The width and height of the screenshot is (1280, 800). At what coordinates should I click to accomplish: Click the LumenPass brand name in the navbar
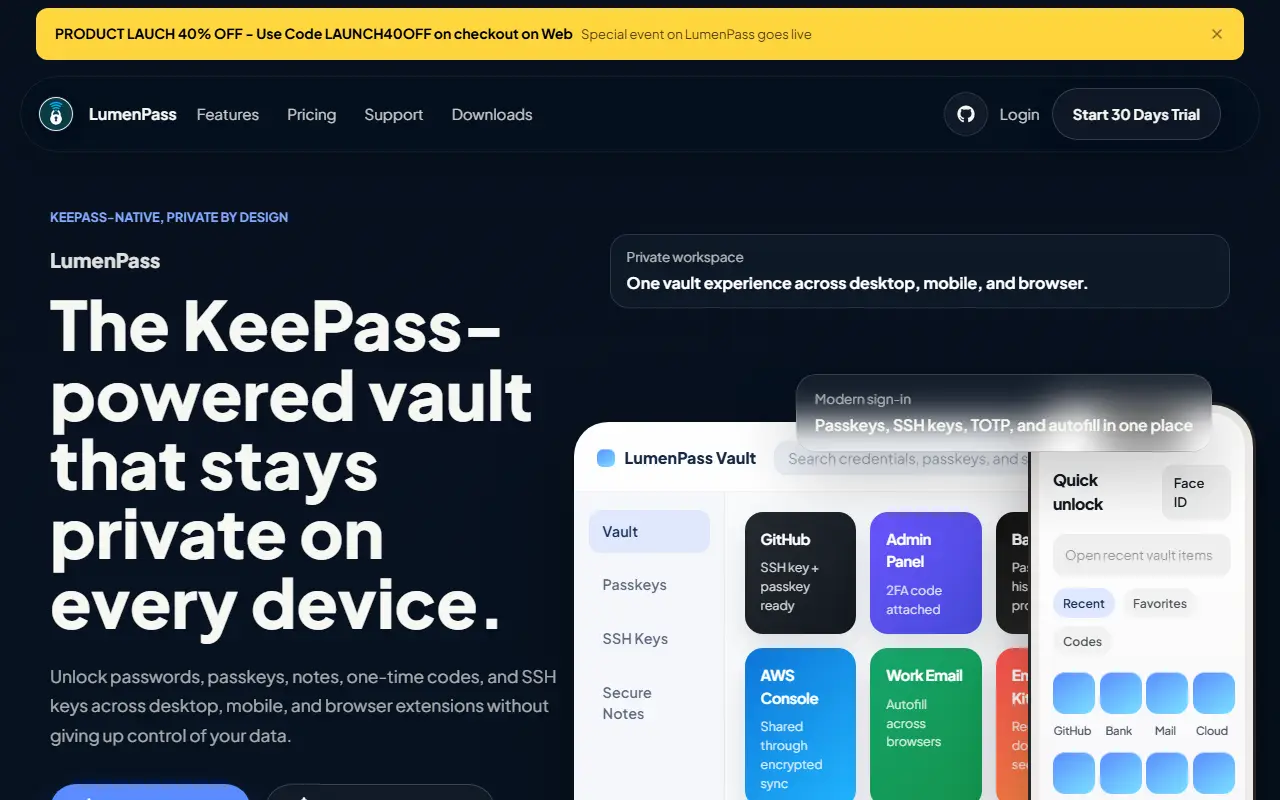(x=133, y=114)
